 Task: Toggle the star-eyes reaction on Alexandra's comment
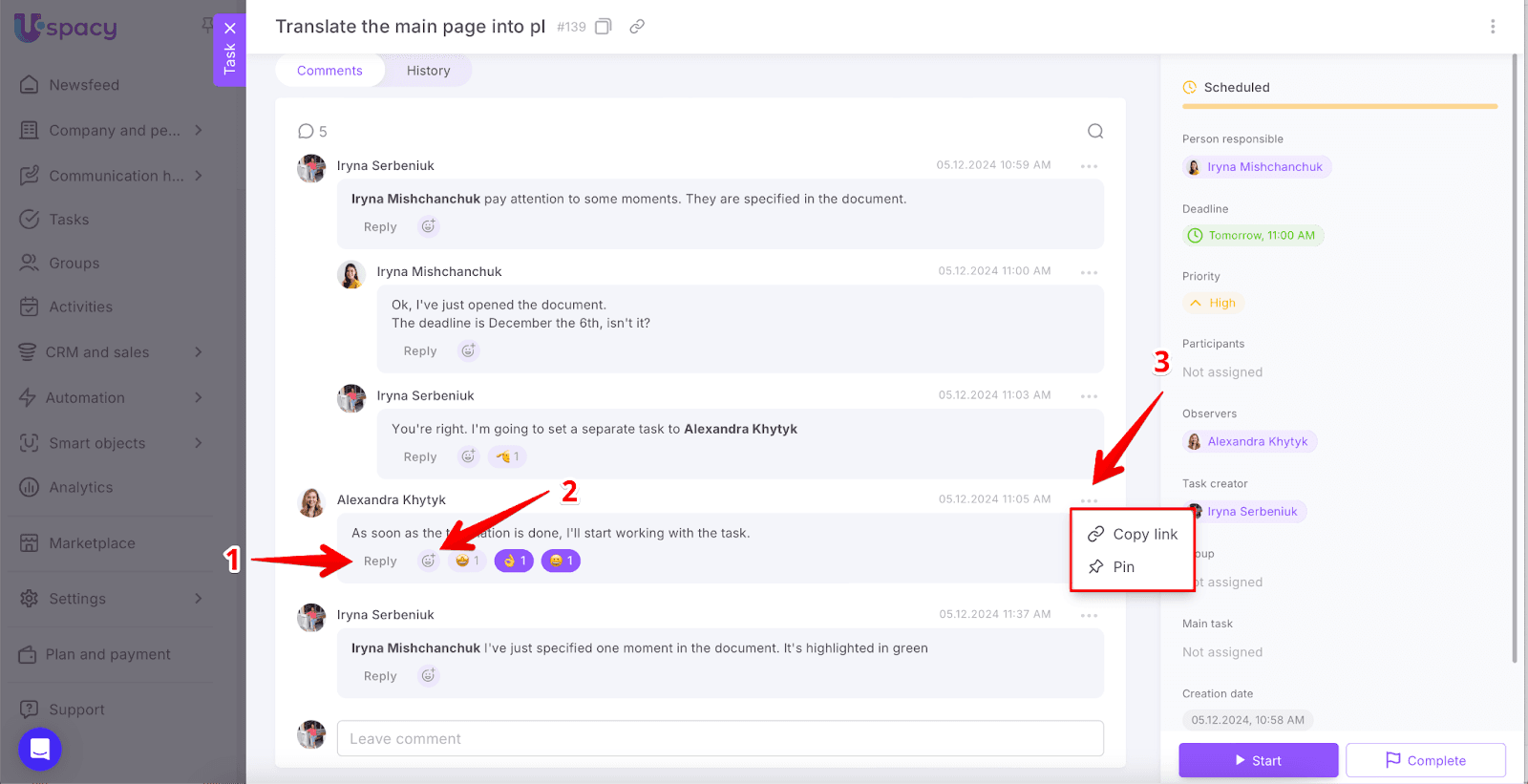coord(467,561)
